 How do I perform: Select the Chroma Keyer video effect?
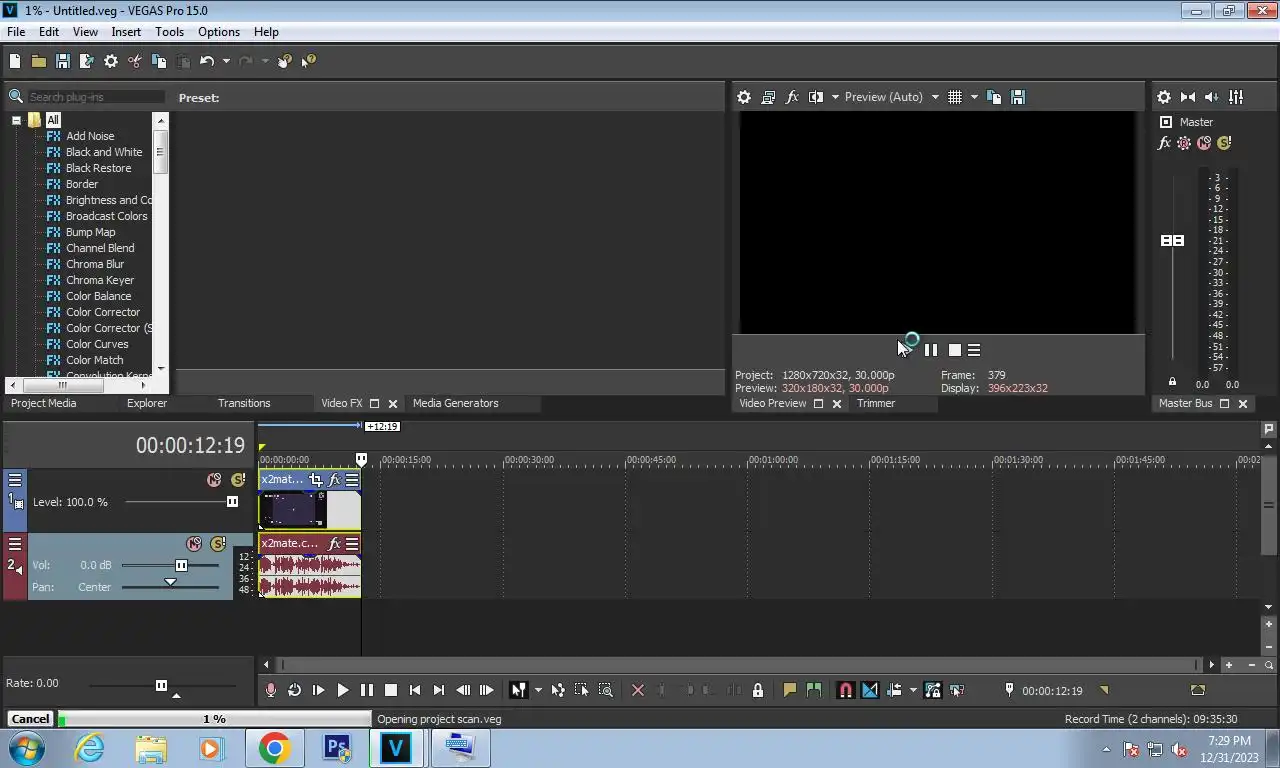click(x=99, y=280)
